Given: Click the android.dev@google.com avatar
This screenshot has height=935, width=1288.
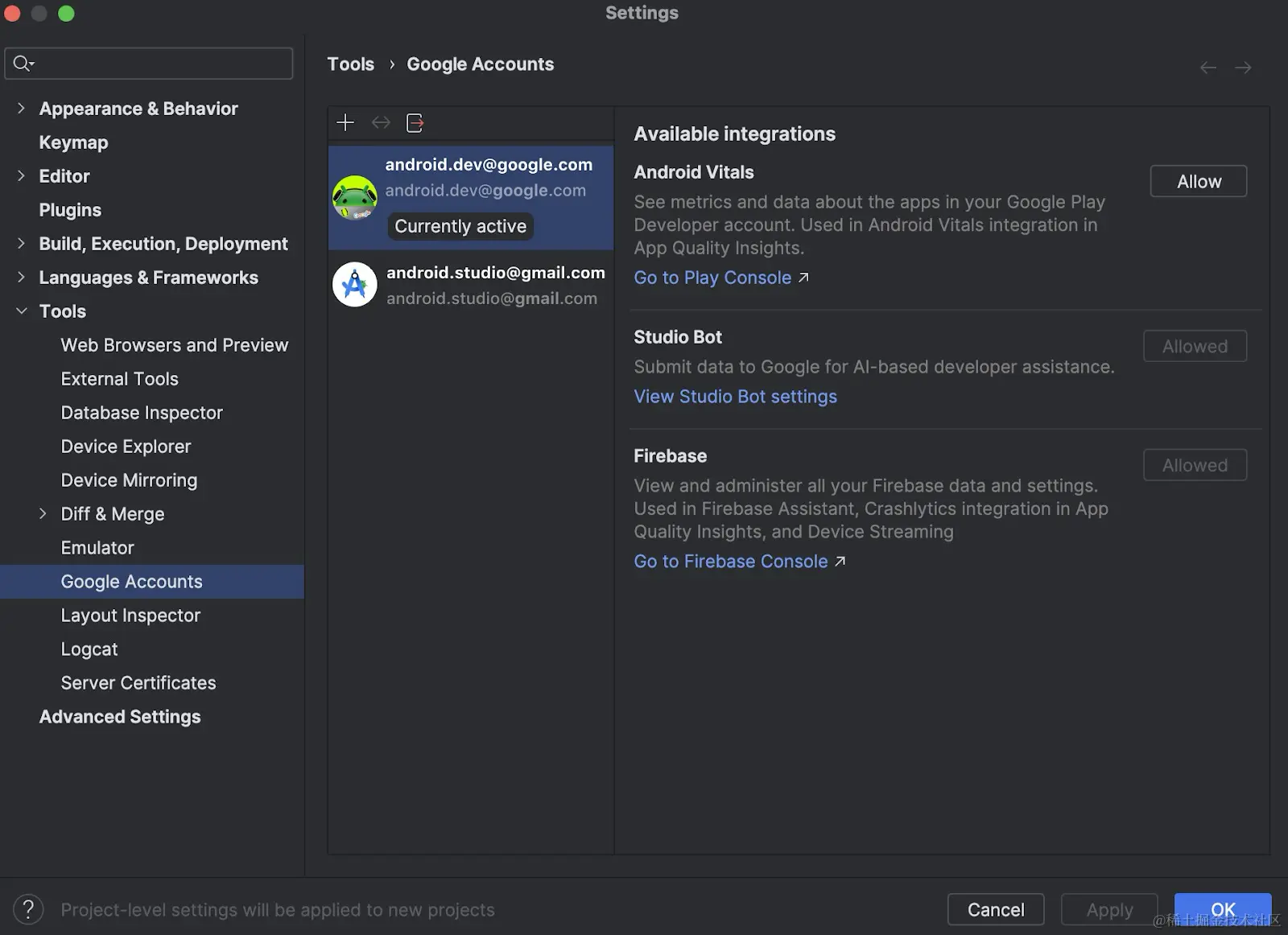Looking at the screenshot, I should coord(354,197).
